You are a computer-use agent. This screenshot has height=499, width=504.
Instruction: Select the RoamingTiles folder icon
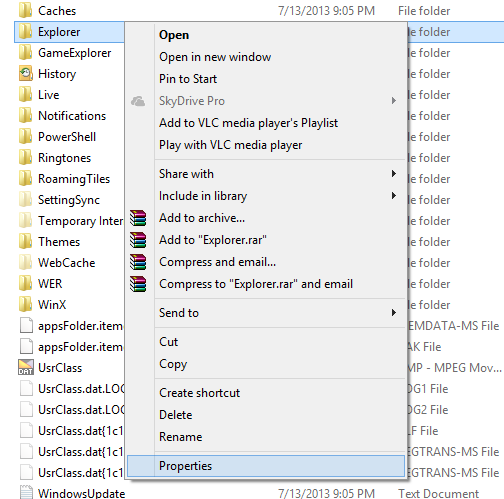pos(26,179)
